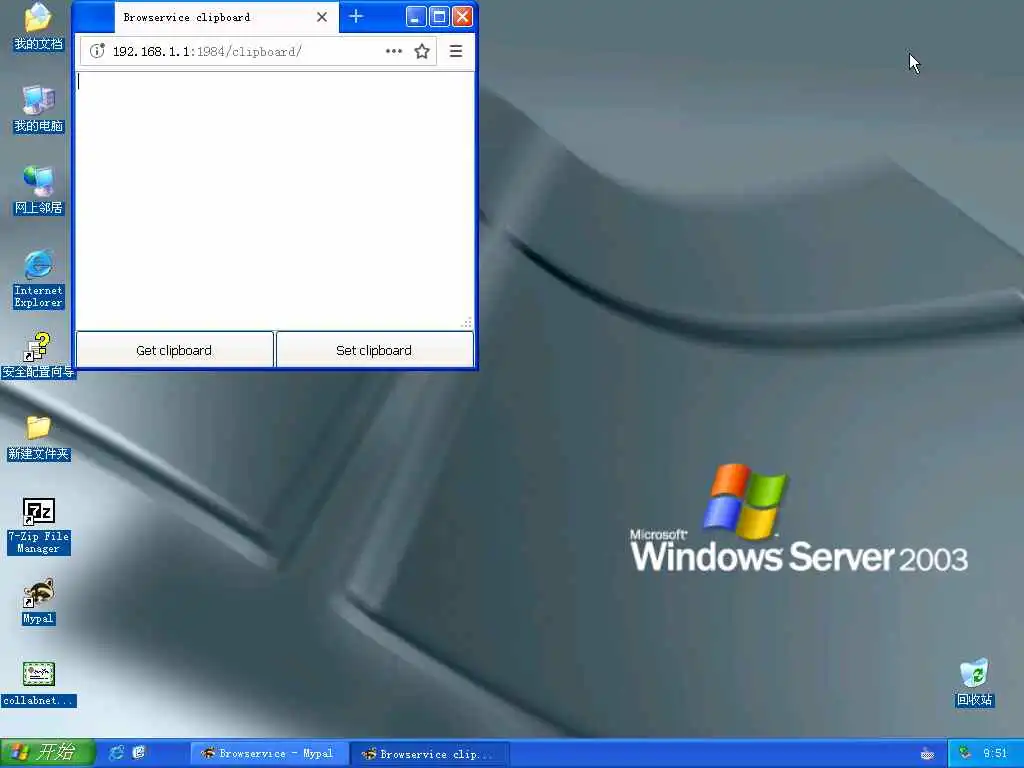Open the My Documents desktop icon
1024x768 pixels.
tap(38, 26)
